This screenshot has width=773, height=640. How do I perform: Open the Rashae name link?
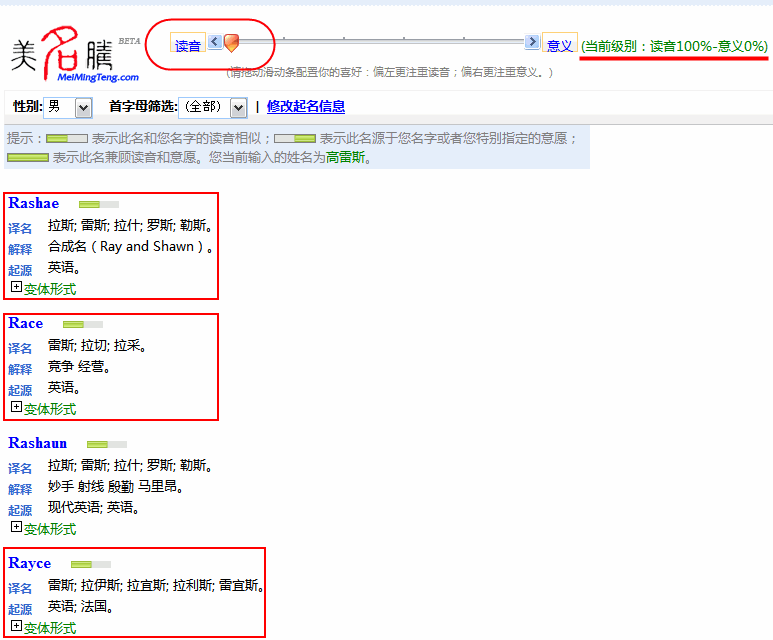[34, 203]
